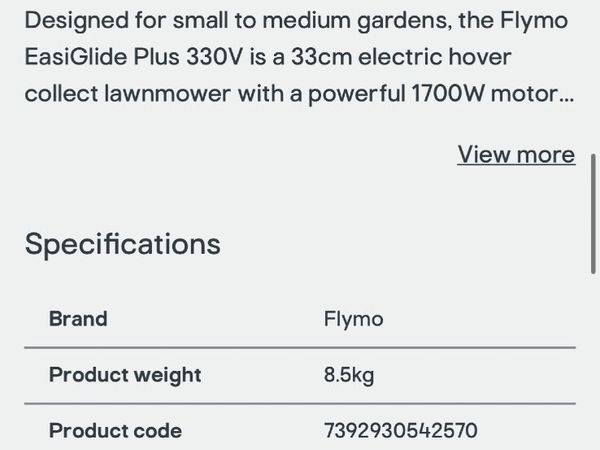The image size is (600, 450).
Task: Click '33cm electric hover' in the description
Action: (401, 57)
